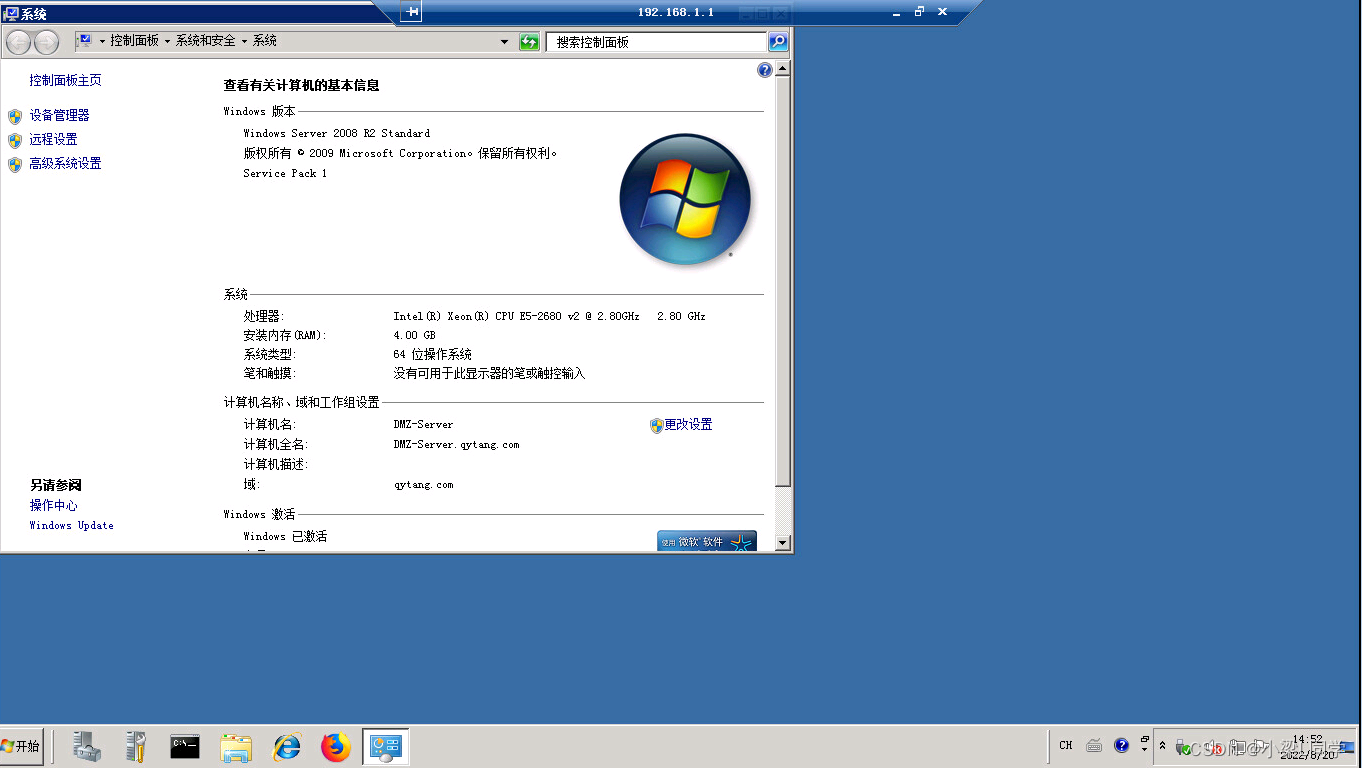Click the shield icon beside 设备管理器
The width and height of the screenshot is (1362, 768).
15,116
